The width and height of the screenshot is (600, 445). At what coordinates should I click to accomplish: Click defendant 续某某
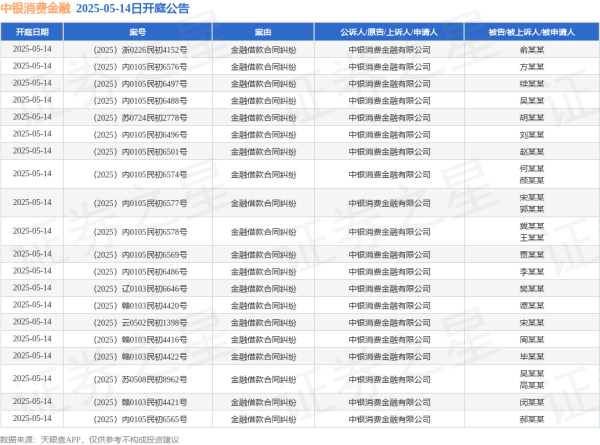[532, 84]
